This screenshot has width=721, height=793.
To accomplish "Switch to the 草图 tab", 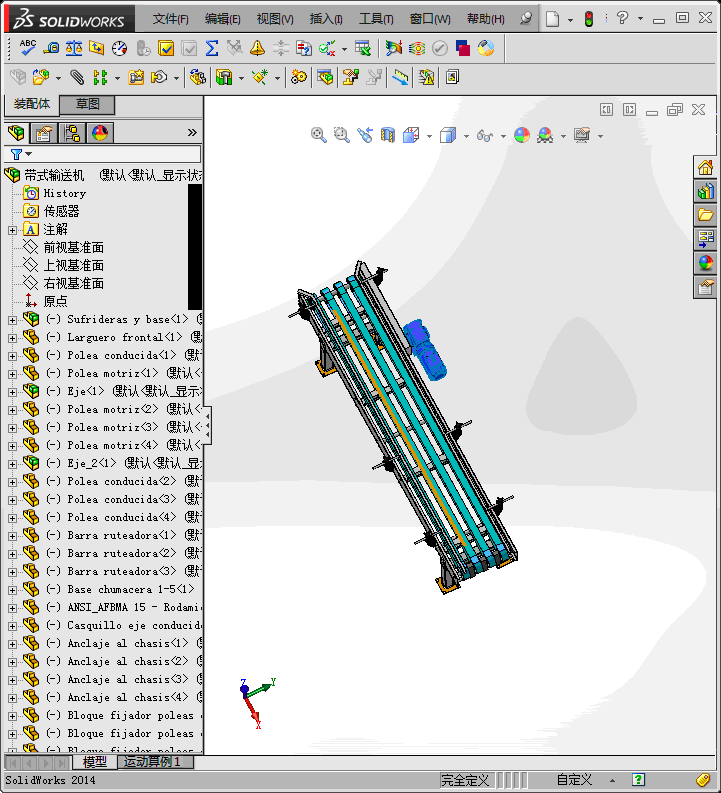I will click(87, 104).
